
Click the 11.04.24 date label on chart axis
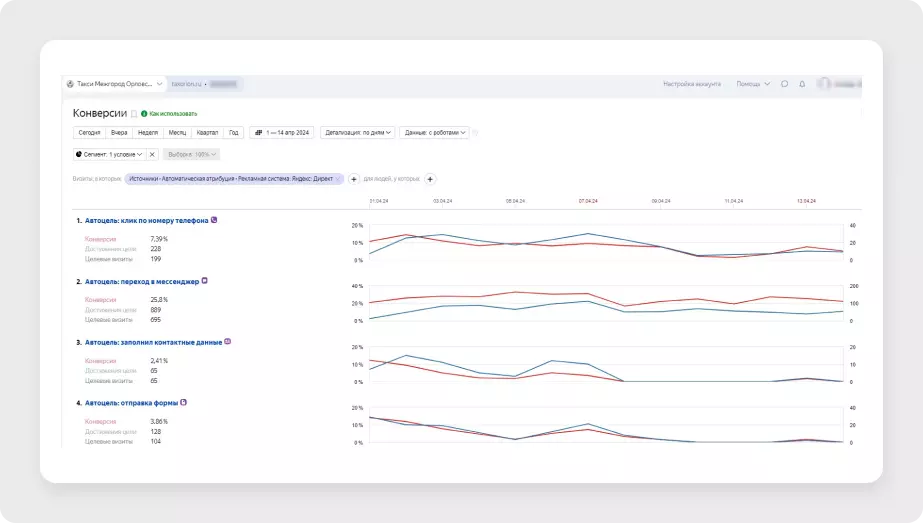pos(733,201)
